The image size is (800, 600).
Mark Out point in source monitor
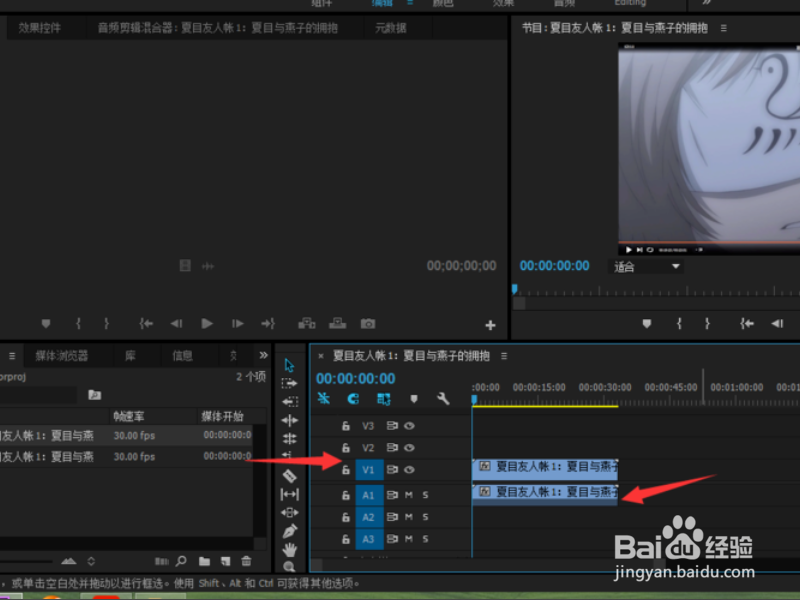click(x=106, y=323)
